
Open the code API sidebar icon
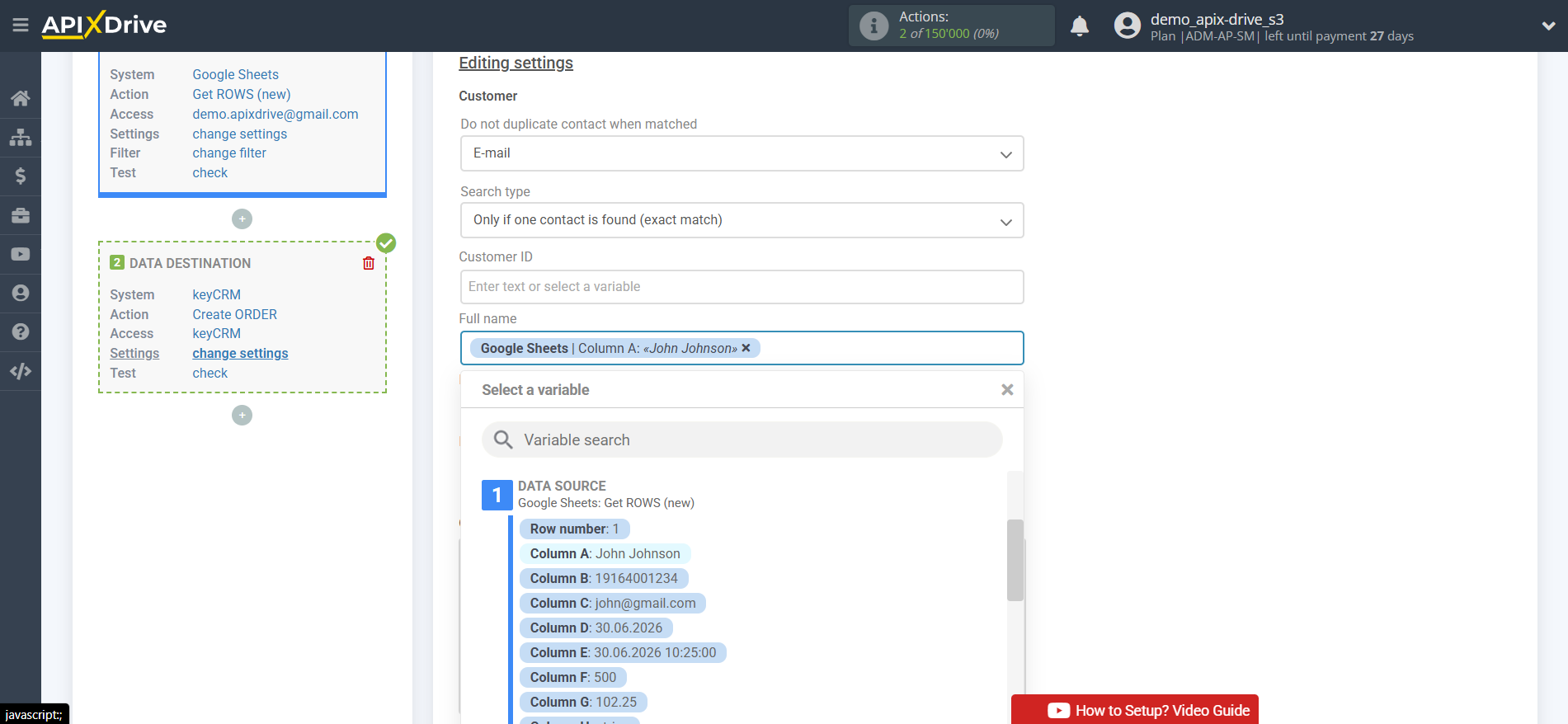21,371
